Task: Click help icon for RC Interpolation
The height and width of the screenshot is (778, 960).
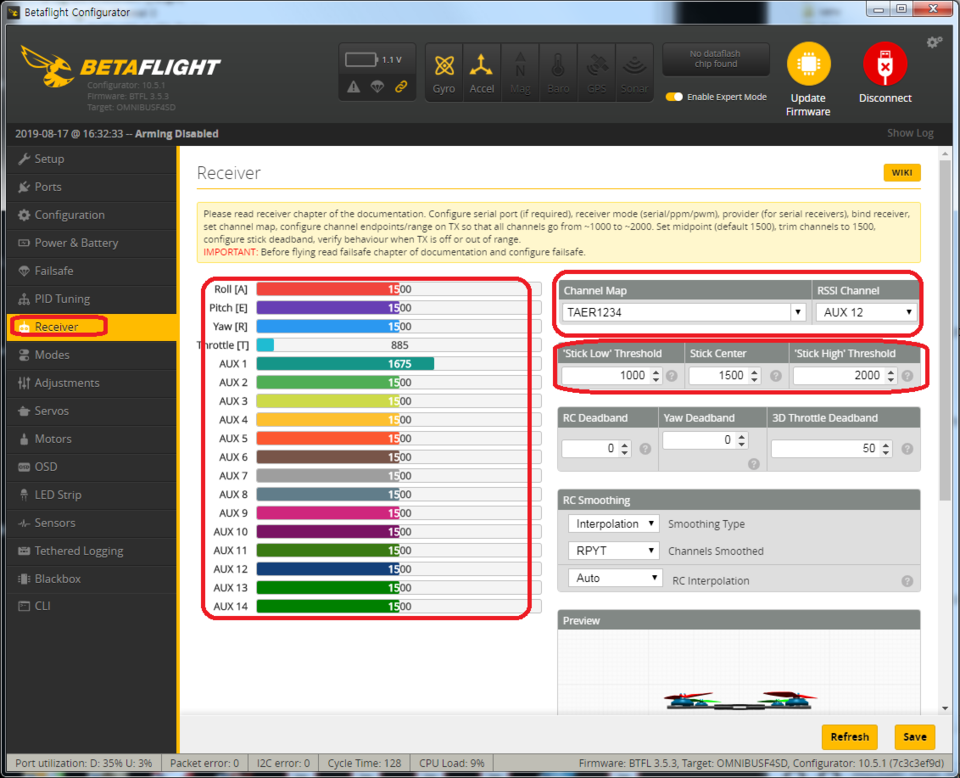Action: (x=907, y=581)
